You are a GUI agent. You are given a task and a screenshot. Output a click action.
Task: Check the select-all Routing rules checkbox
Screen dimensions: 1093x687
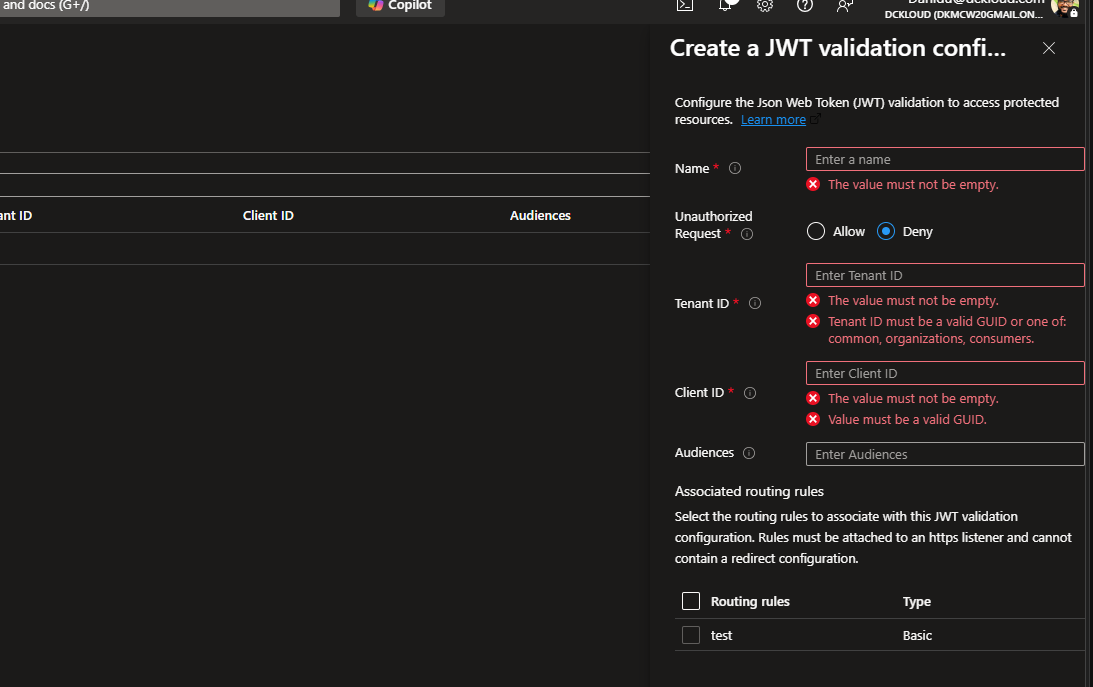[x=690, y=601]
